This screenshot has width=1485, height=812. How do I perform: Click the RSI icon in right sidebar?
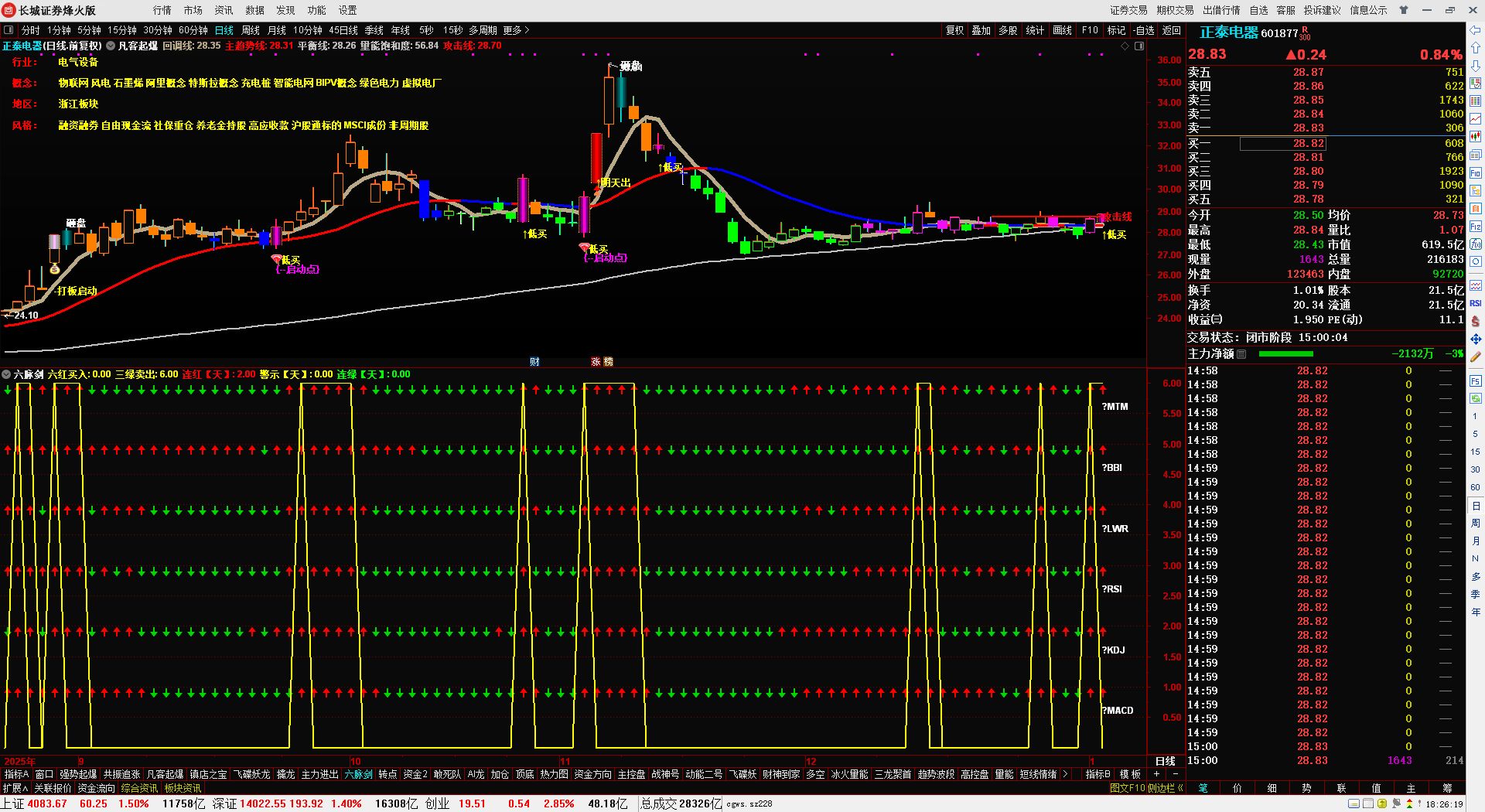pos(1476,303)
